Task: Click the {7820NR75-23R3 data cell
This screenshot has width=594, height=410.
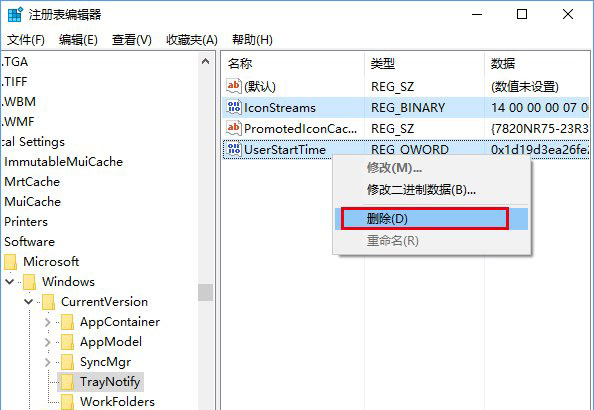Action: tap(540, 129)
